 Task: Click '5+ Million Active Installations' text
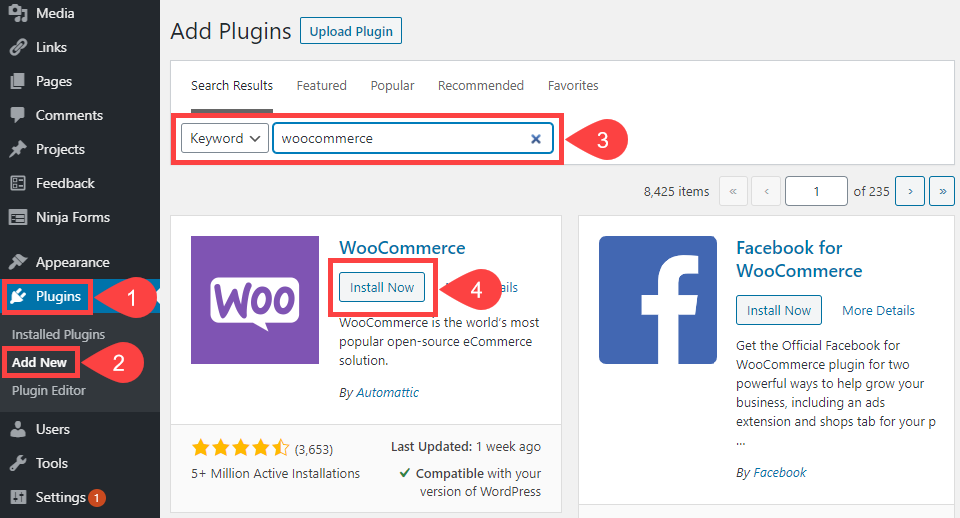tap(276, 473)
